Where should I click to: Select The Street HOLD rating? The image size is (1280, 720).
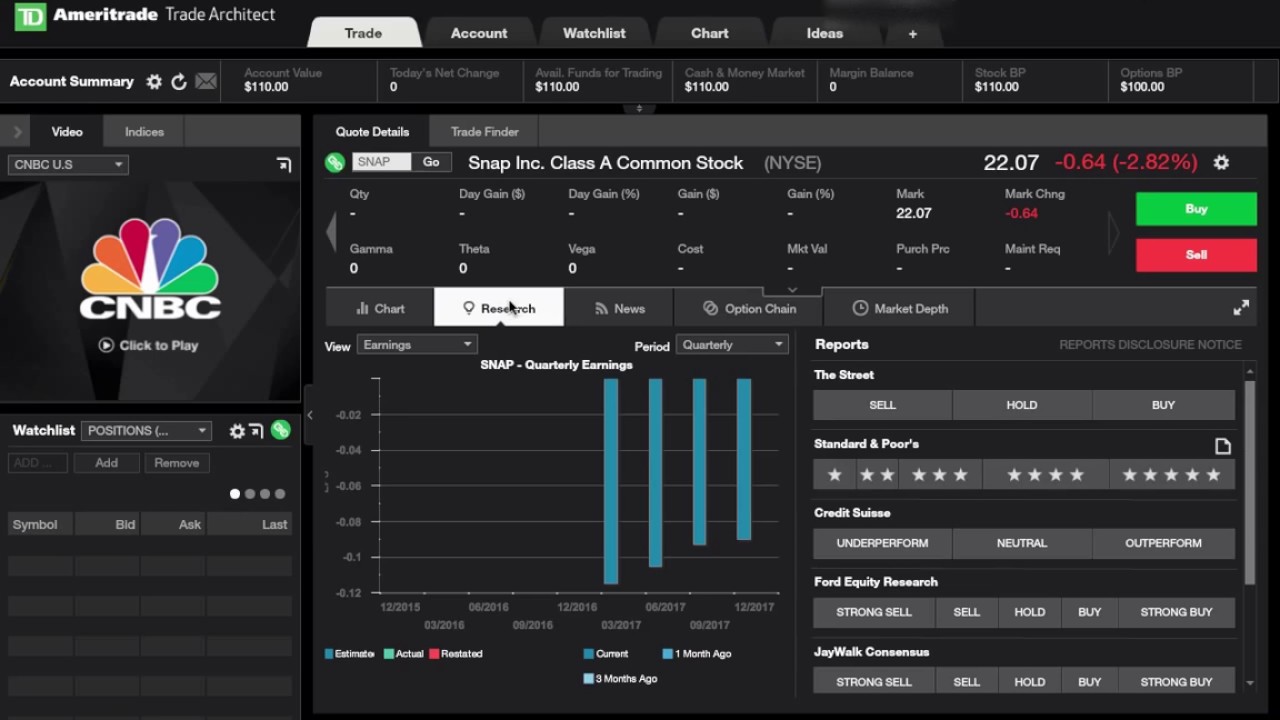(1022, 405)
